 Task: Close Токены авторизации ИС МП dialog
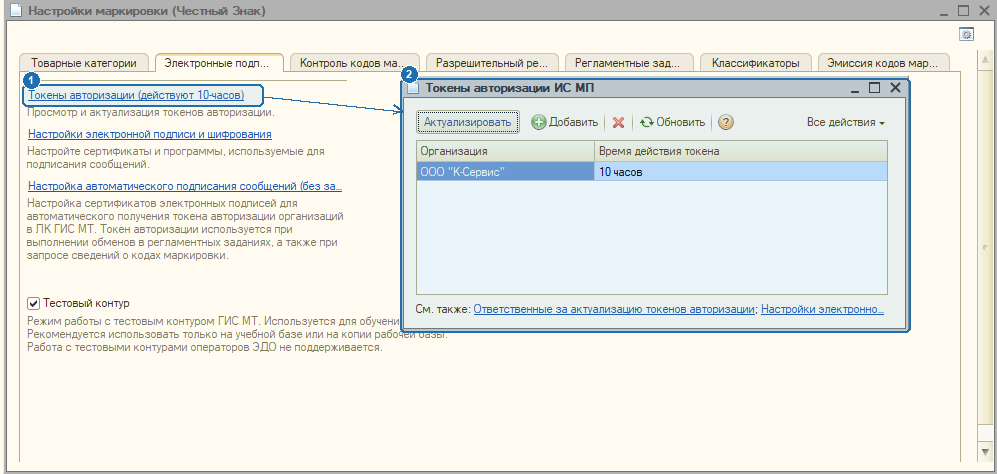click(895, 88)
